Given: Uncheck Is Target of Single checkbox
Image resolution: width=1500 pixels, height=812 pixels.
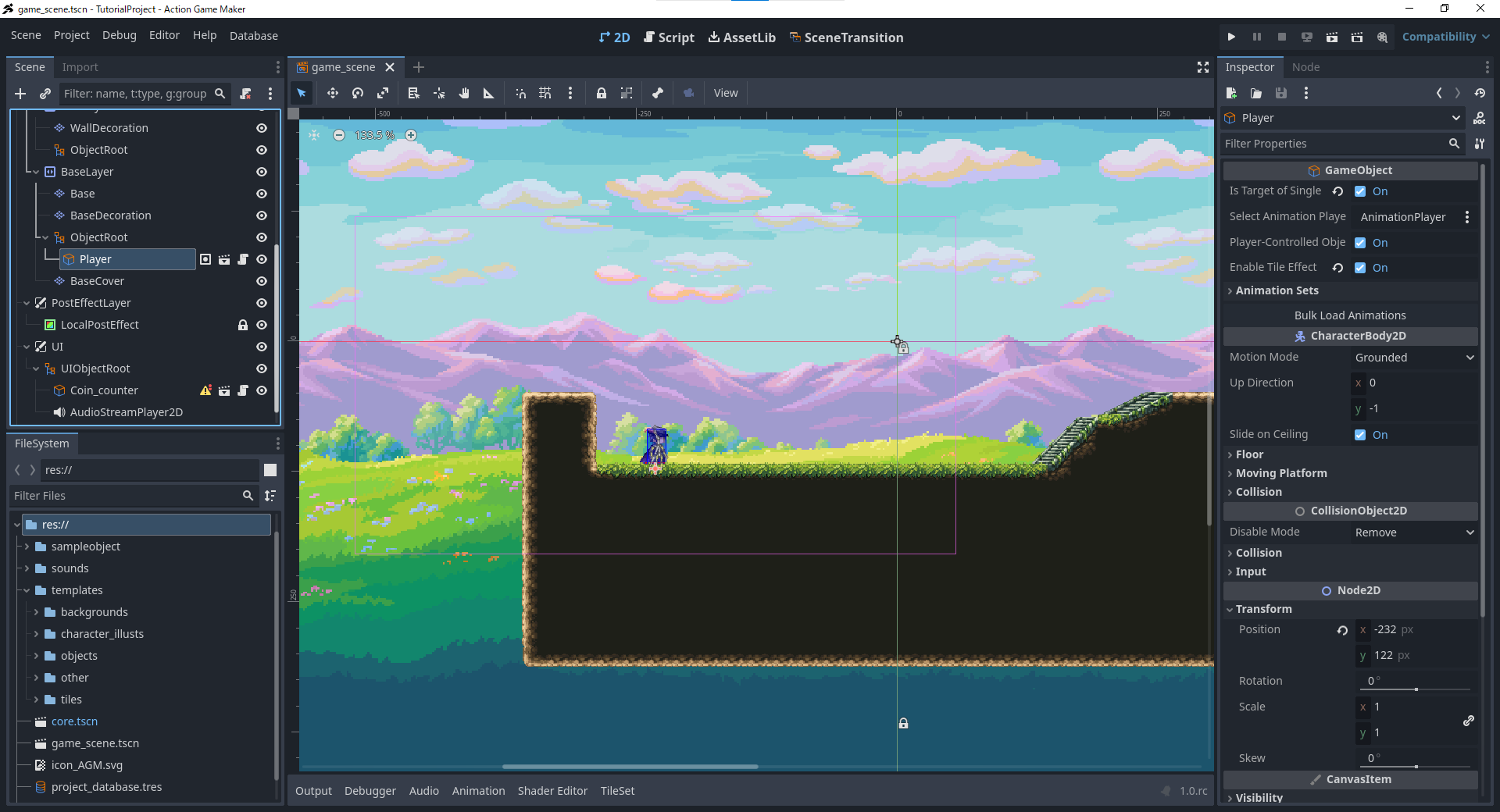Looking at the screenshot, I should 1360,191.
